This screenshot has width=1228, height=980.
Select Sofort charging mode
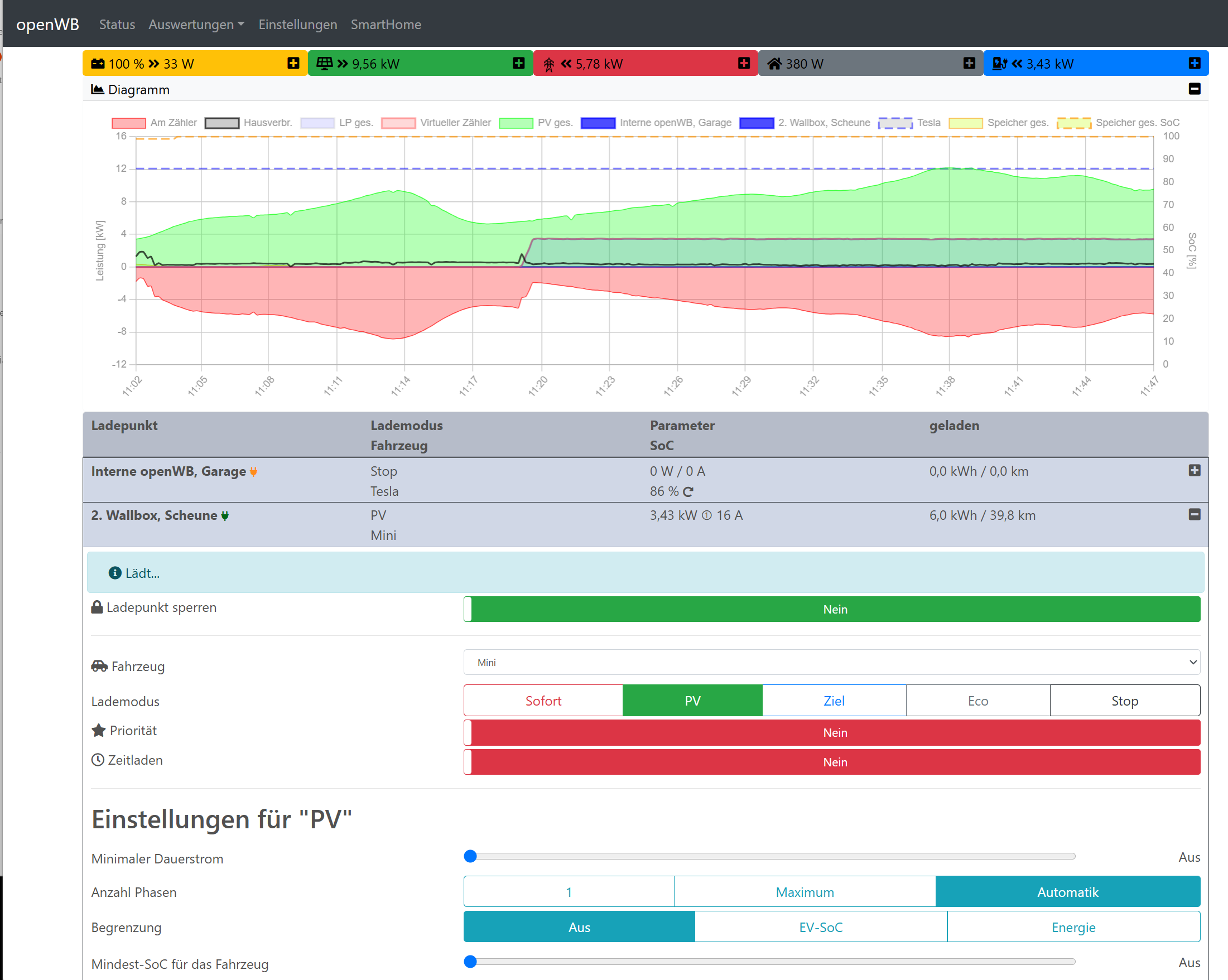[x=543, y=701]
